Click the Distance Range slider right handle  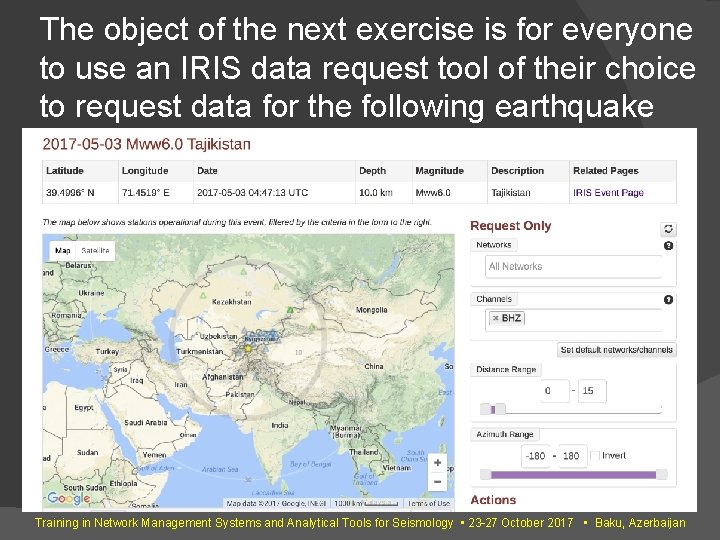click(x=500, y=409)
